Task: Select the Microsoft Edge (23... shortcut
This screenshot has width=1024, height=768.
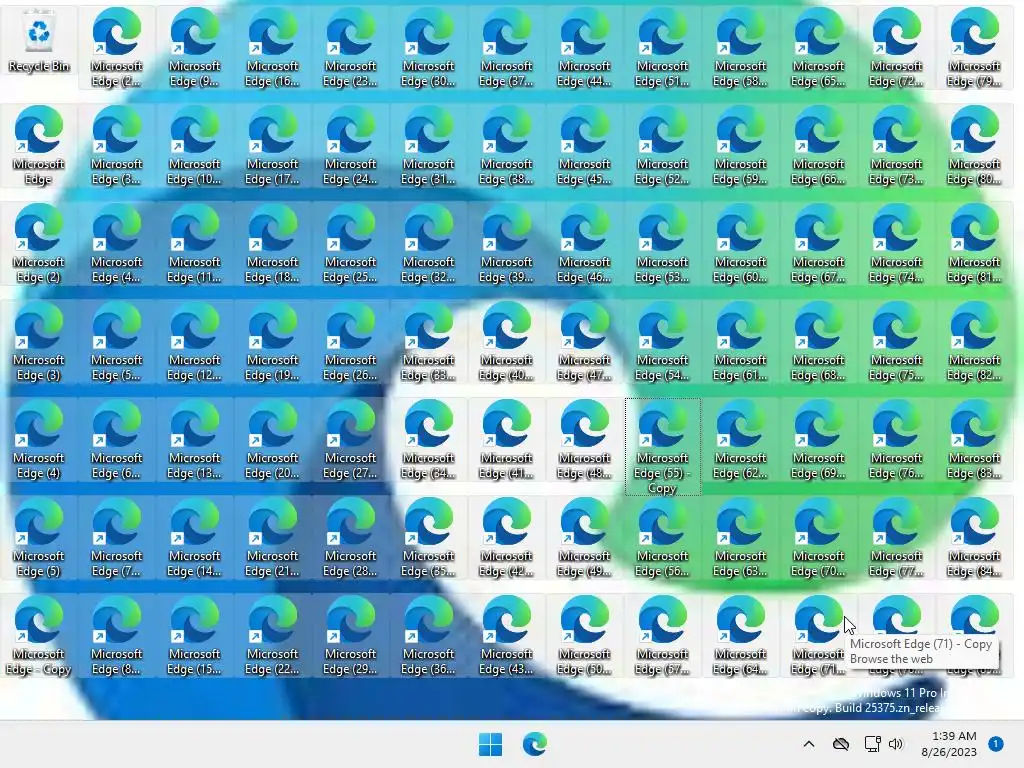Action: point(351,48)
